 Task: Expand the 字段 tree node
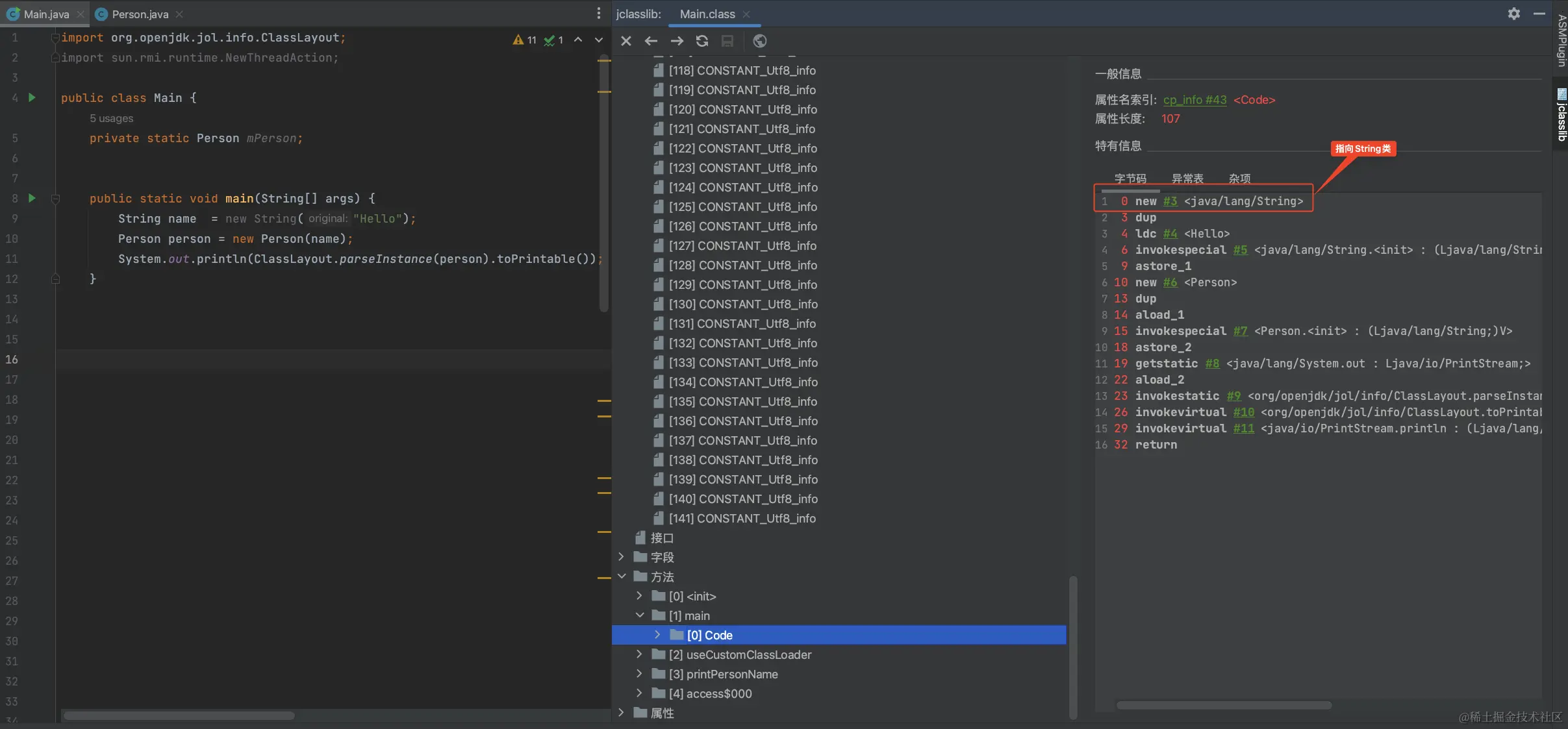pyautogui.click(x=621, y=556)
